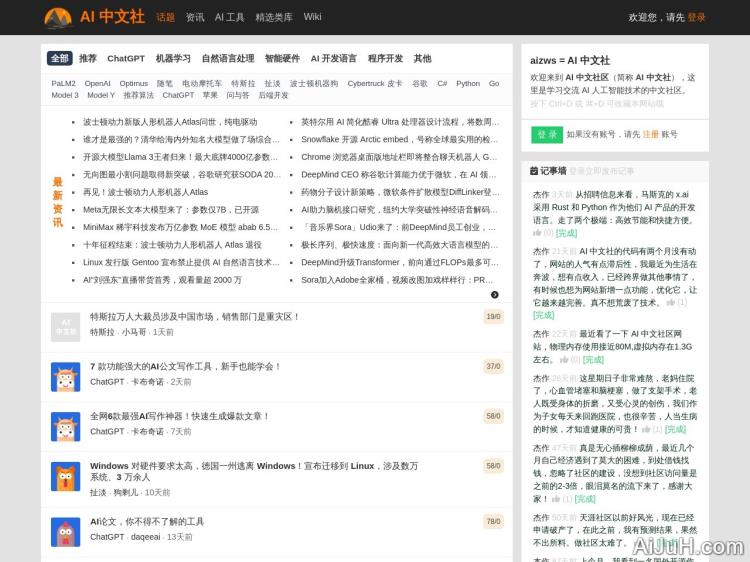Click fox avatar beside Windows 对硬件要求太高 post

pos(66,476)
